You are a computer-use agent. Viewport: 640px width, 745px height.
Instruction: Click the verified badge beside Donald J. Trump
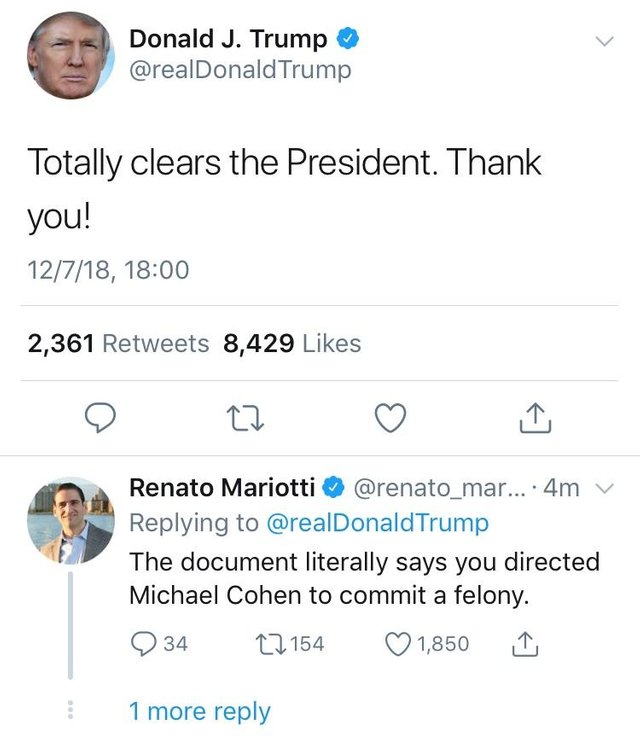347,40
